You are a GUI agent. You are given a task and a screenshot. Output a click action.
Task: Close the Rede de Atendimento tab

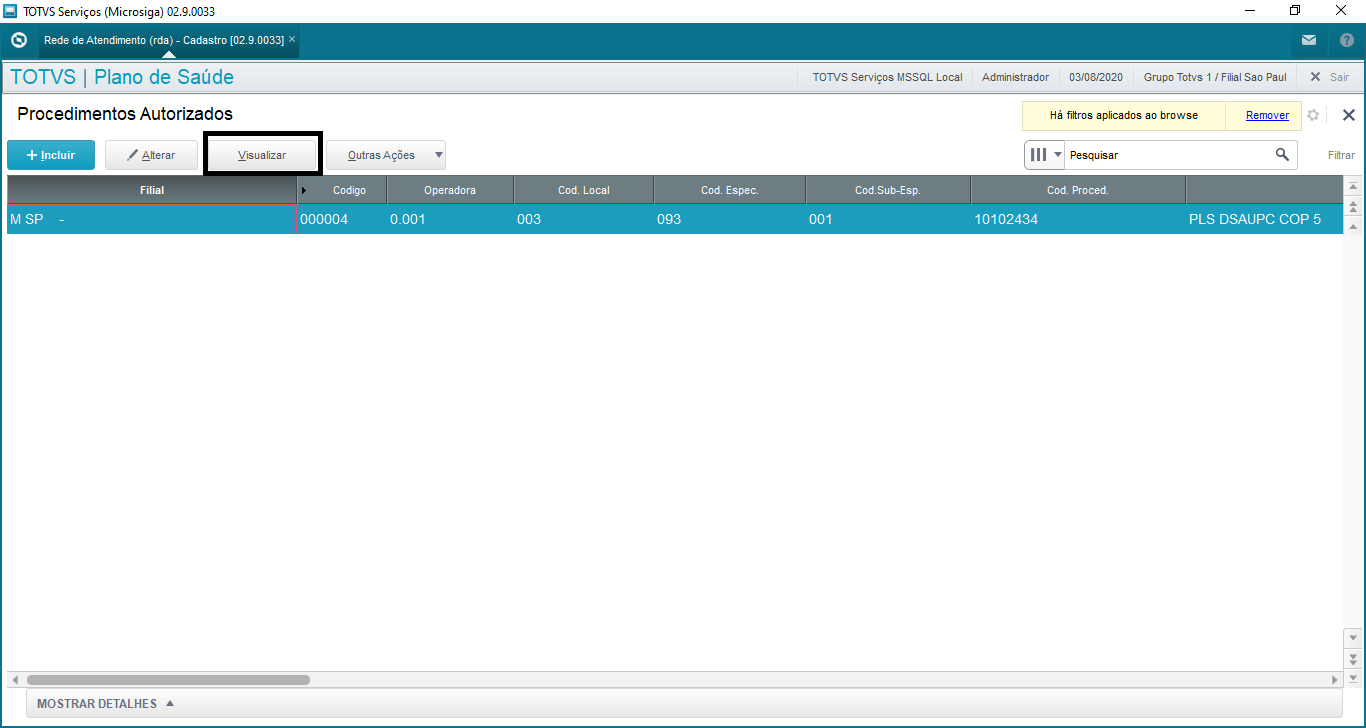[292, 39]
